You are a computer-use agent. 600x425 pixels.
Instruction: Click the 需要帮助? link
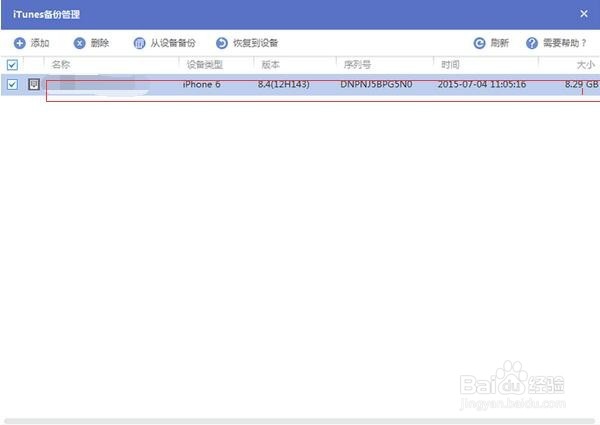pos(565,43)
